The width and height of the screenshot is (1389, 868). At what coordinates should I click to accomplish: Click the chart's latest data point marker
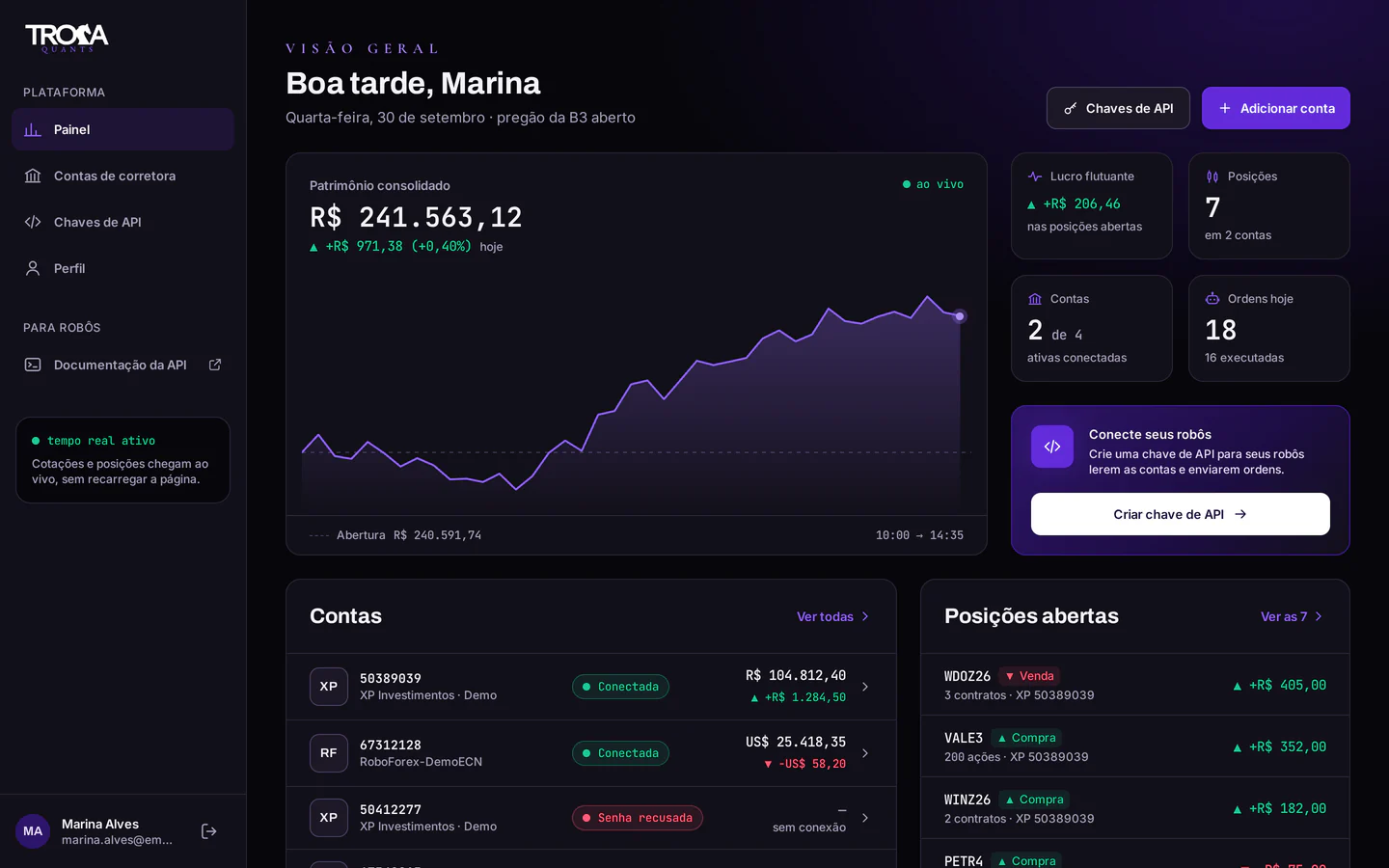[959, 316]
